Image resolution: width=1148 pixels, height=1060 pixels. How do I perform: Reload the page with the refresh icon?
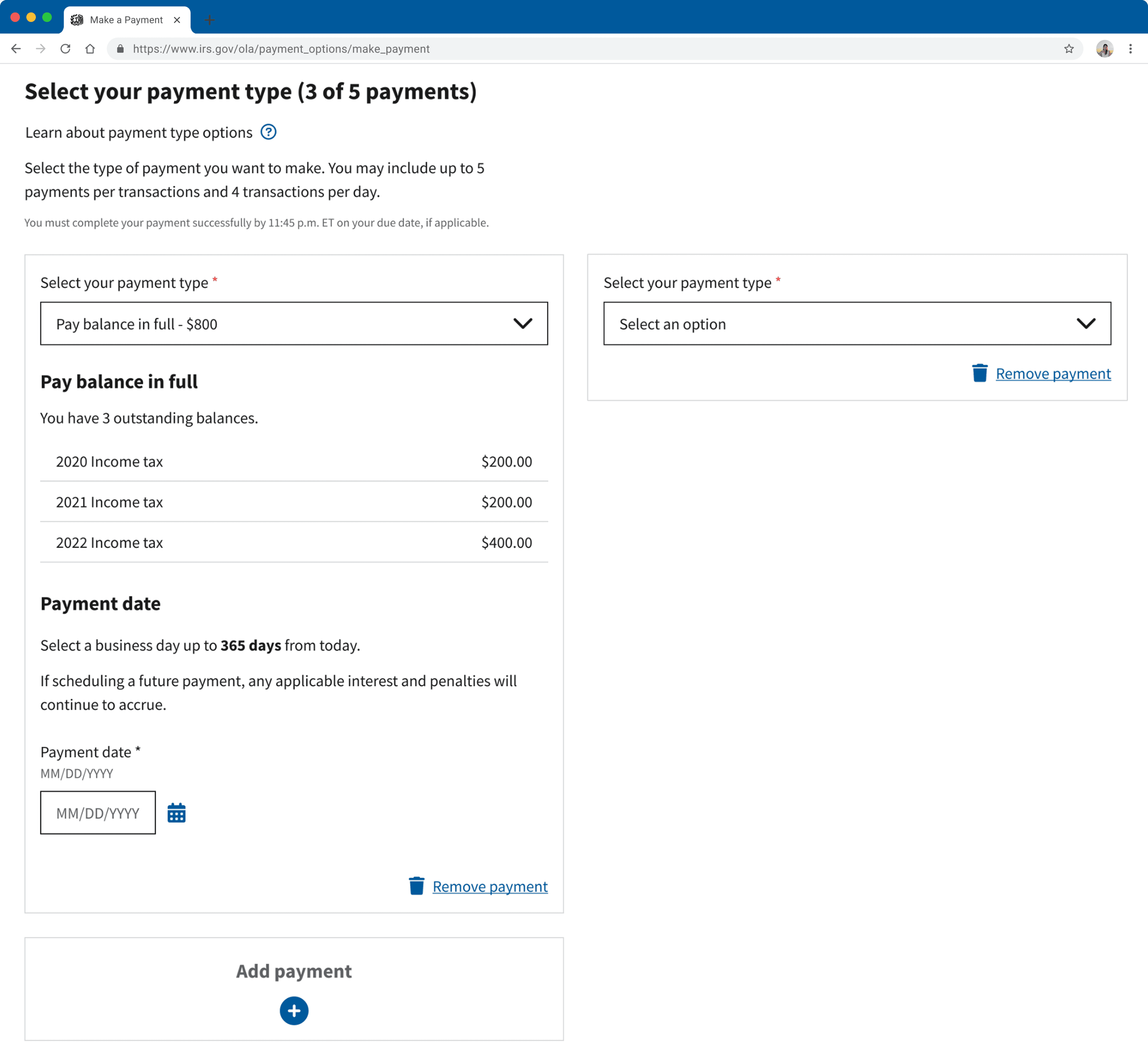tap(65, 49)
